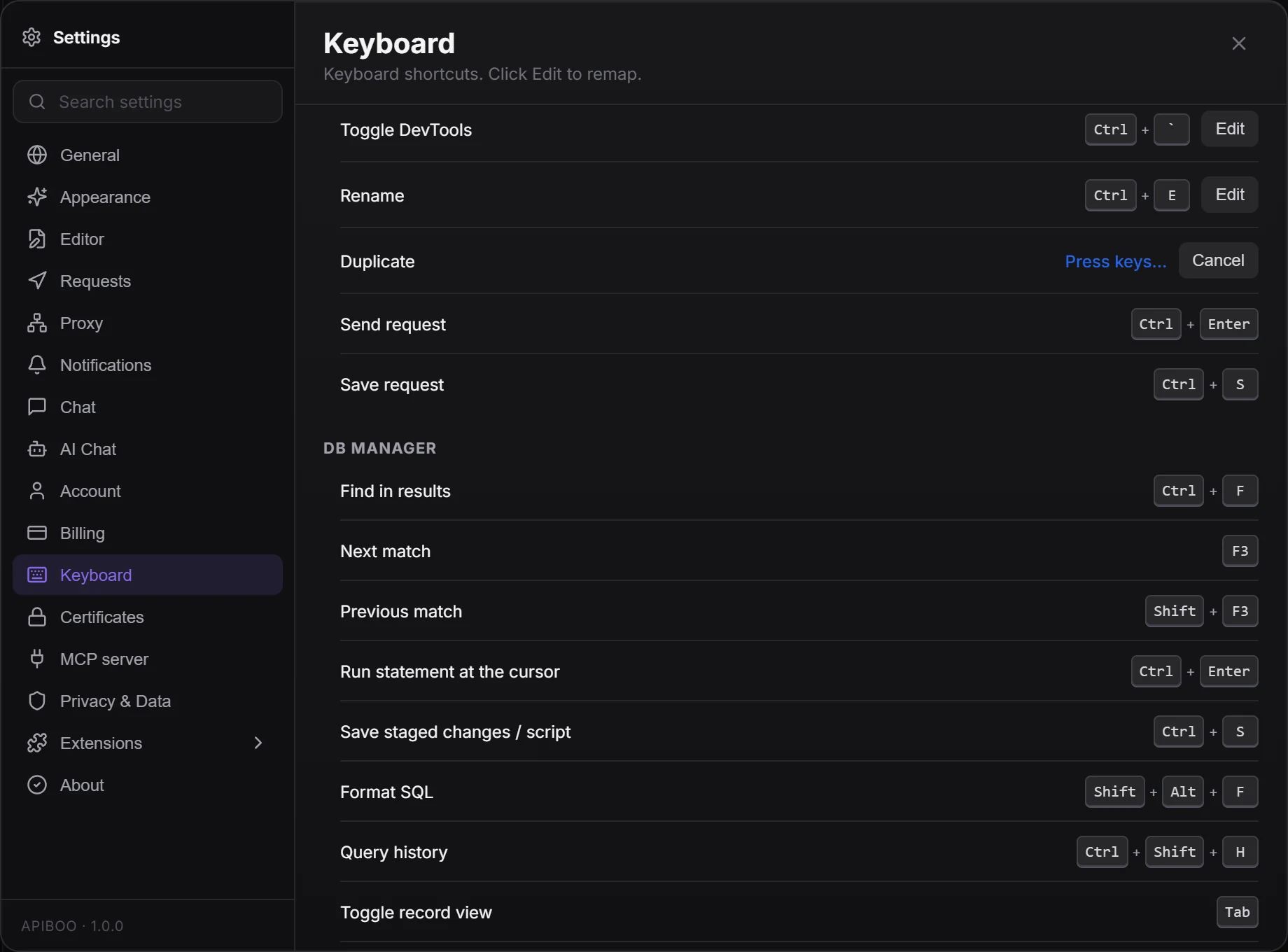Cancel remapping the Duplicate shortcut
Screen dimensions: 1288x952
[x=1218, y=260]
